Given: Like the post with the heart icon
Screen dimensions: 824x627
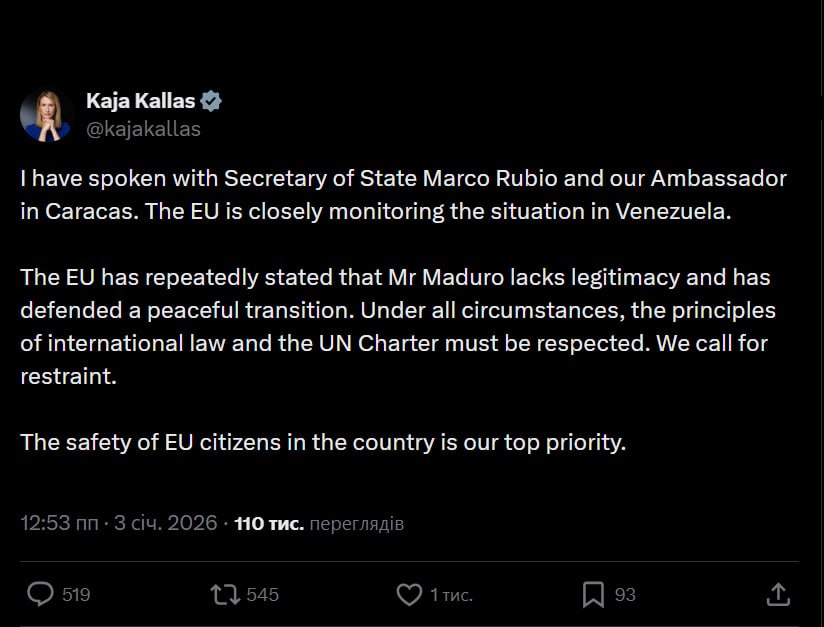Looking at the screenshot, I should [409, 595].
